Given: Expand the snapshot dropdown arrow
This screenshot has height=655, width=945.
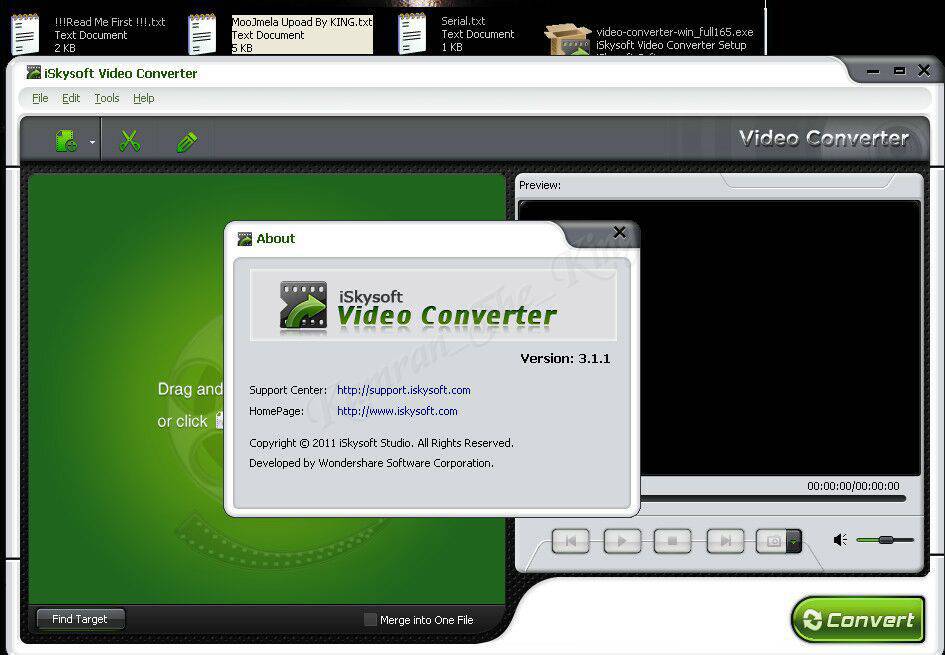Looking at the screenshot, I should (x=794, y=541).
